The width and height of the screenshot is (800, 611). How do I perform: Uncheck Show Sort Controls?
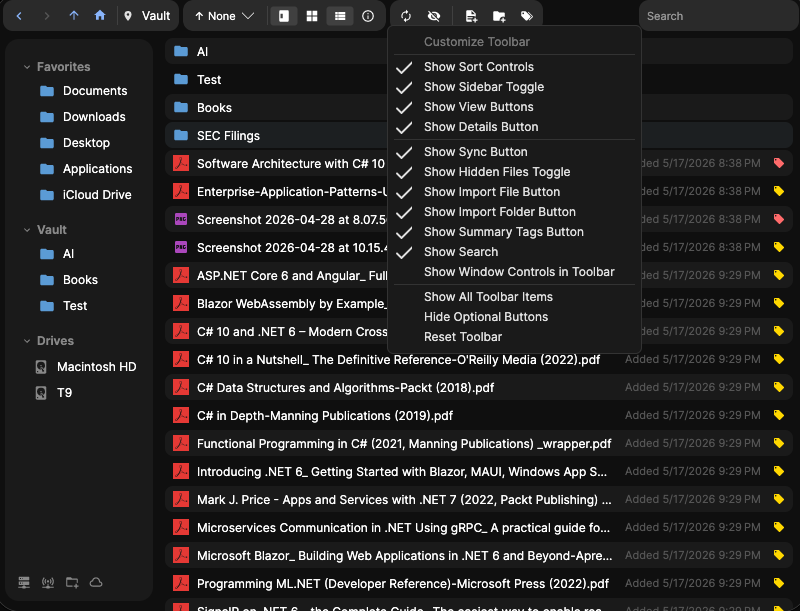pos(514,67)
